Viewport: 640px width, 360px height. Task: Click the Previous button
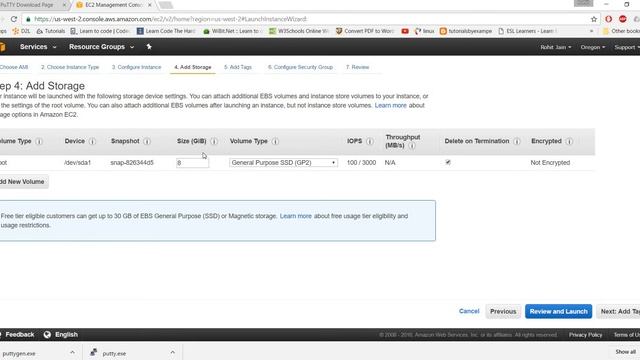pos(503,311)
